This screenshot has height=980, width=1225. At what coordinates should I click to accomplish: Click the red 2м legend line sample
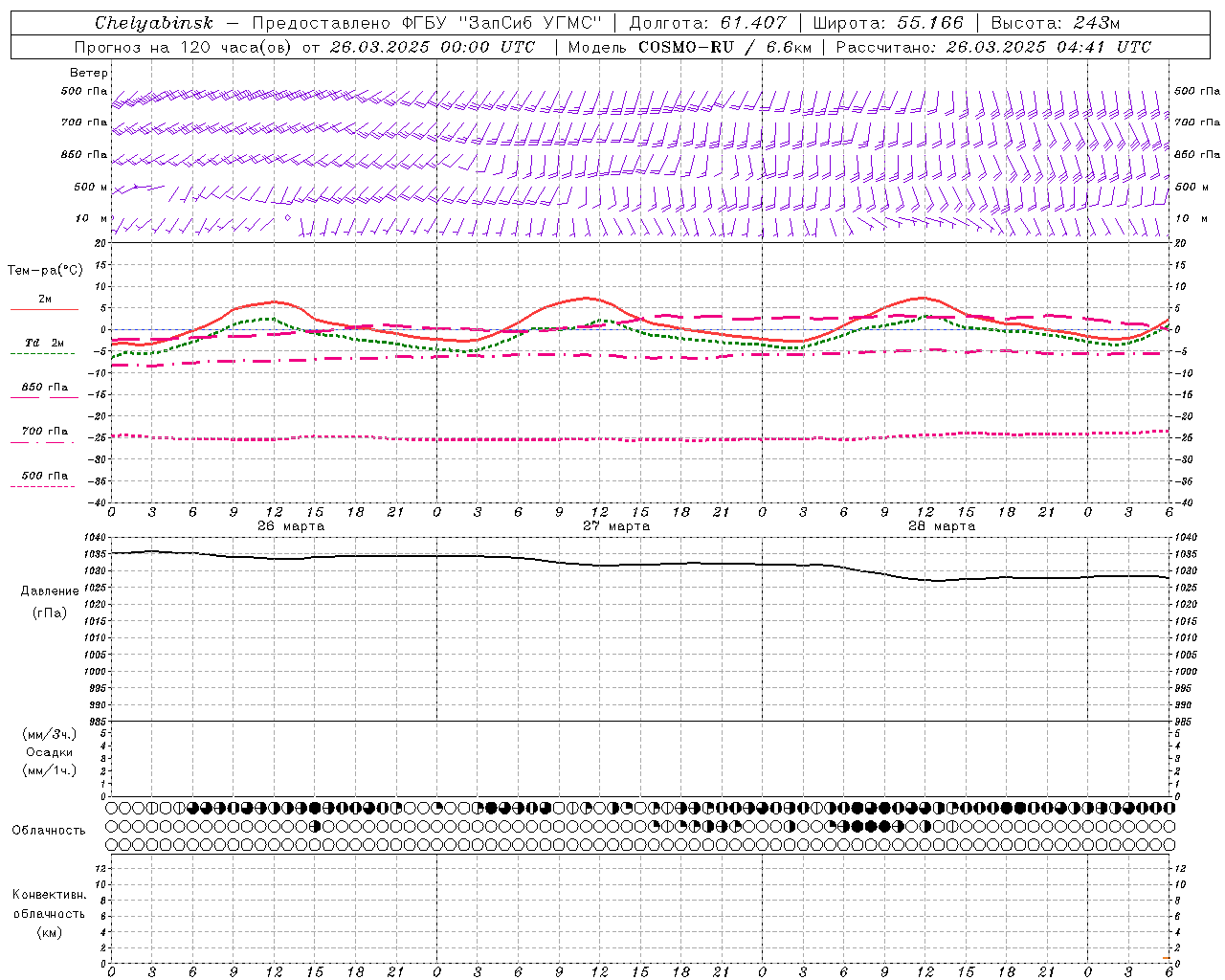(x=44, y=310)
